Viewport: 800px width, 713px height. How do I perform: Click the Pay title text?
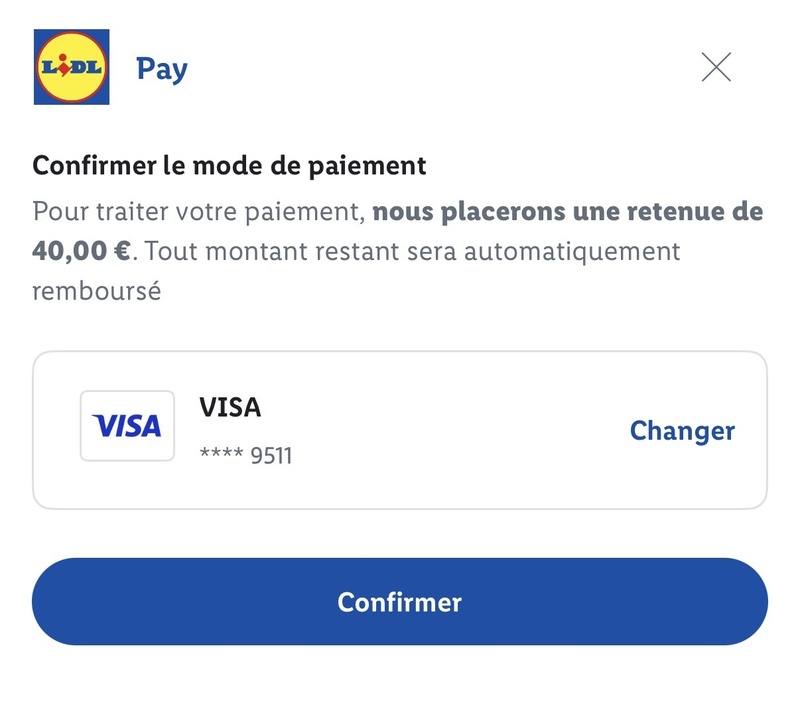(162, 69)
